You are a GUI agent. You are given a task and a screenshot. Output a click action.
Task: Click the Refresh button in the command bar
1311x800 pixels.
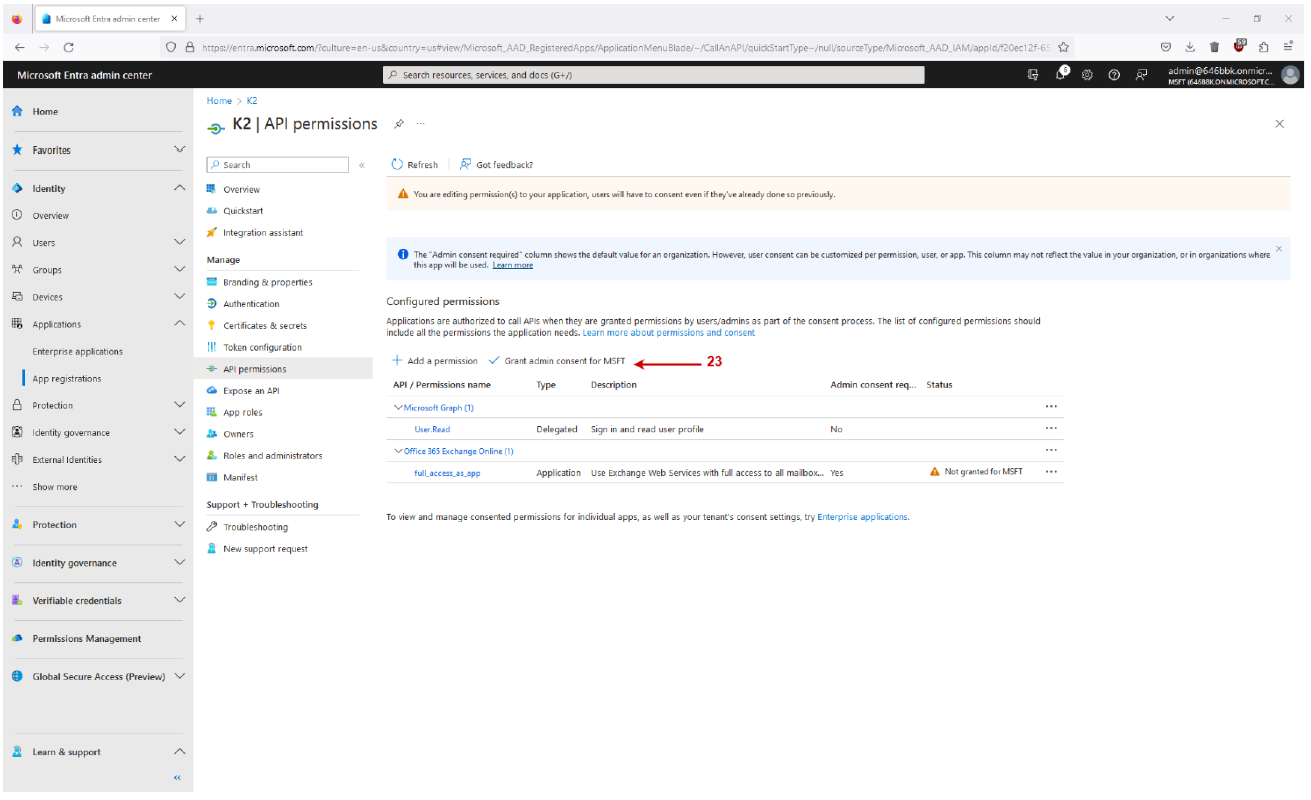pyautogui.click(x=415, y=165)
